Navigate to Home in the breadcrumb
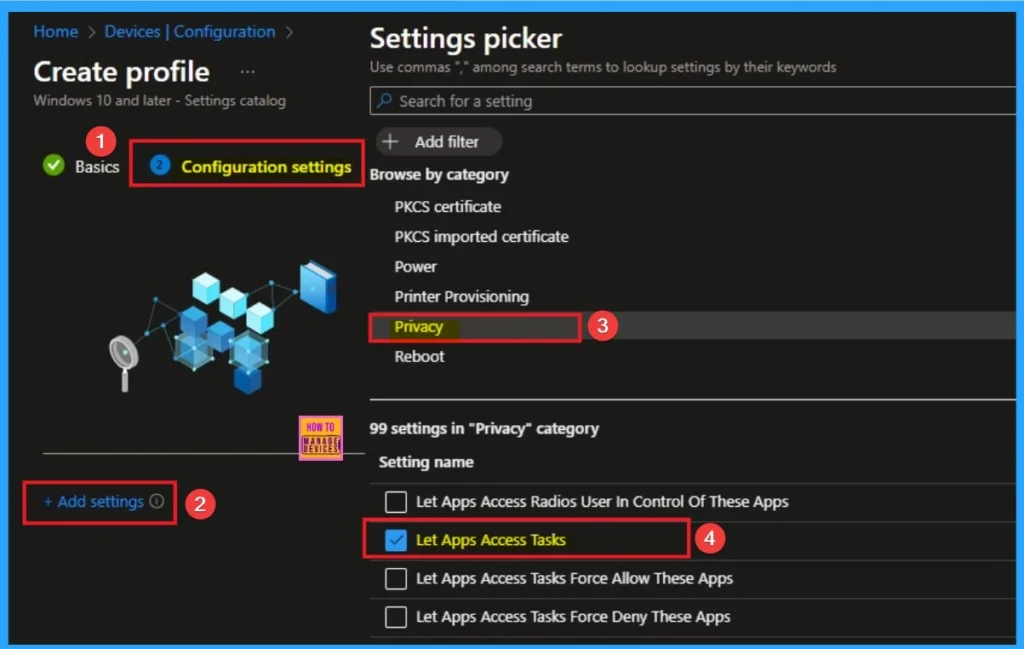This screenshot has height=649, width=1024. [55, 32]
